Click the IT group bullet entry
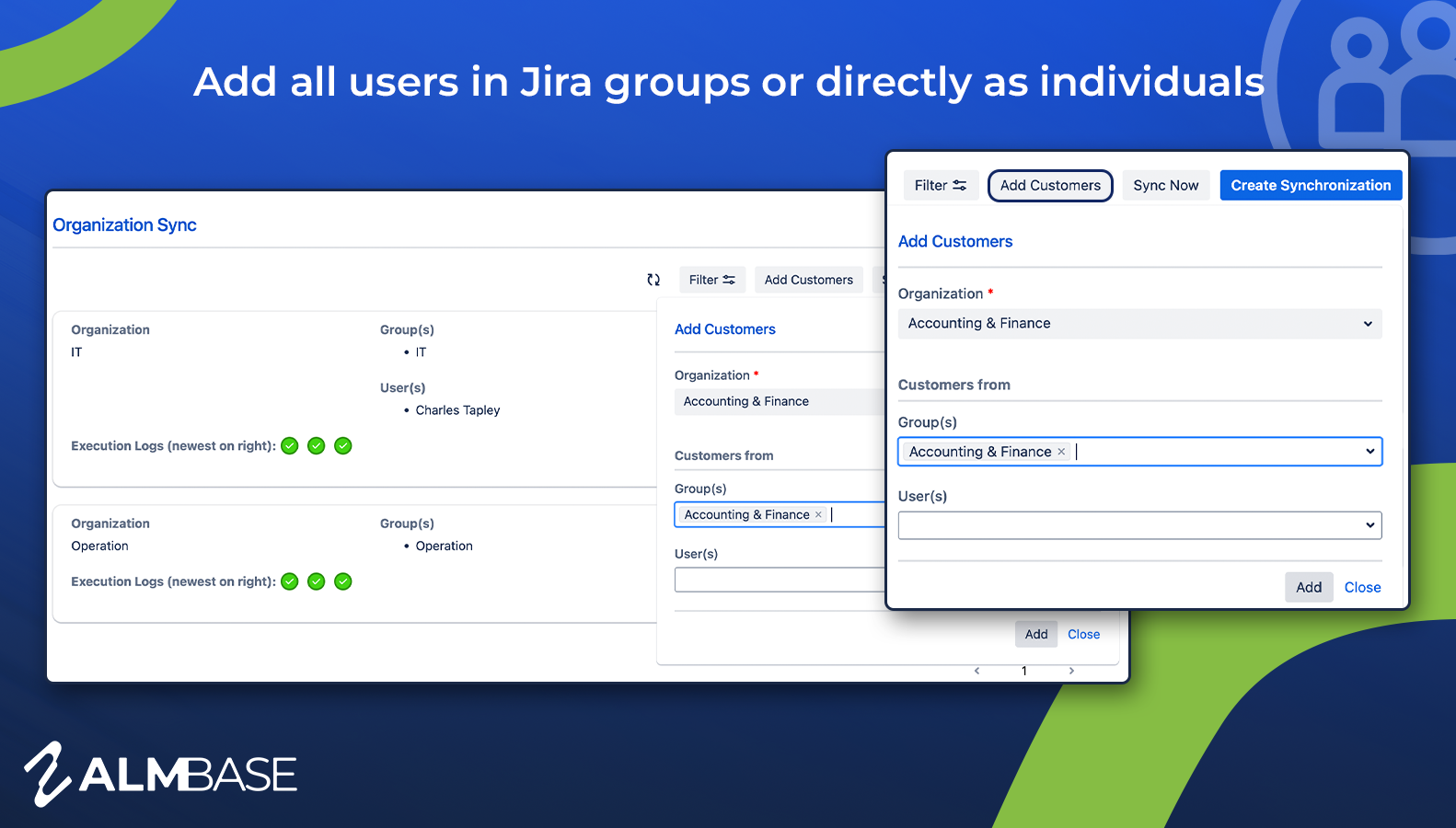 point(421,352)
